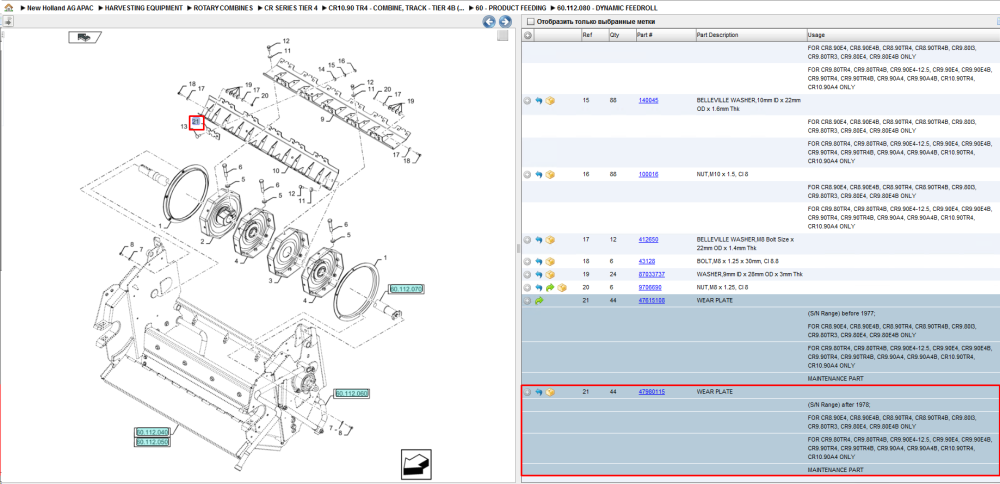
Task: Open part number link 140045
Action: [648, 101]
